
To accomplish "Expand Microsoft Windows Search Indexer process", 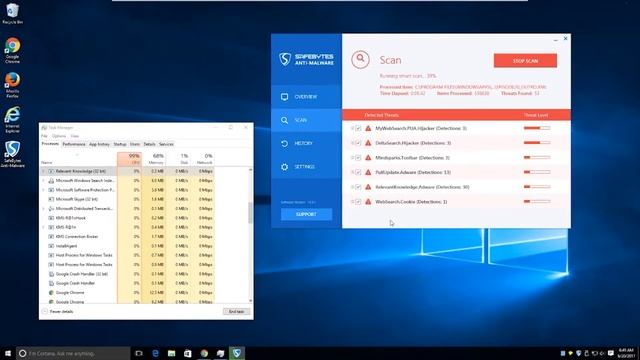I will [x=44, y=181].
